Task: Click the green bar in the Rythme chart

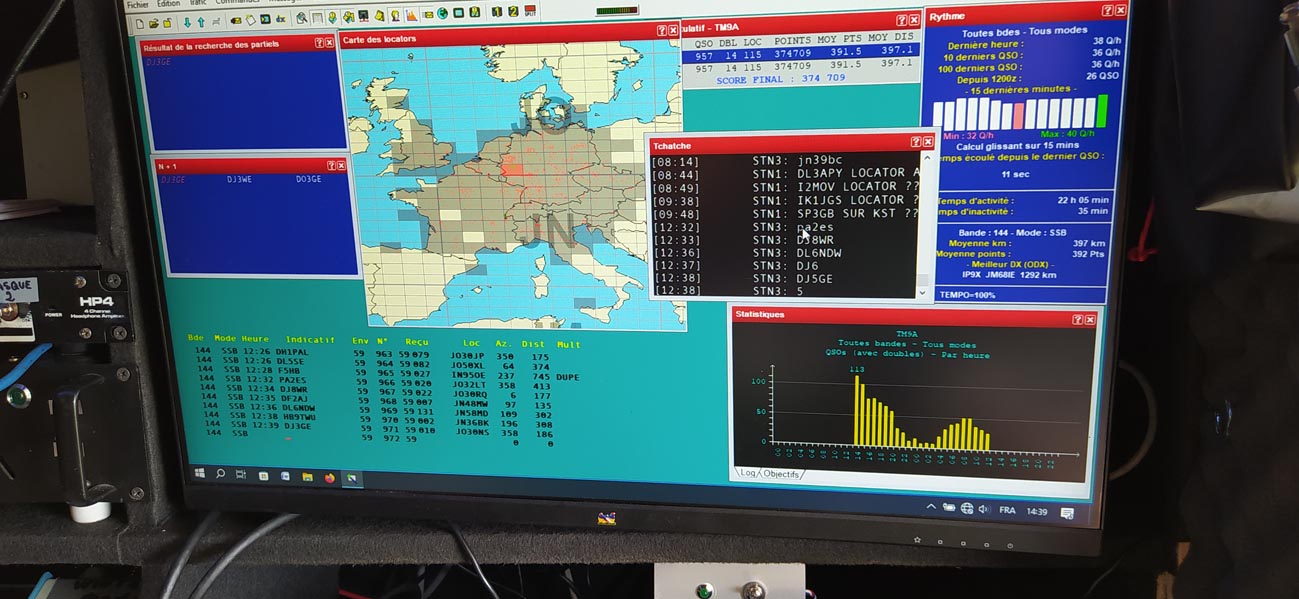Action: [1102, 111]
